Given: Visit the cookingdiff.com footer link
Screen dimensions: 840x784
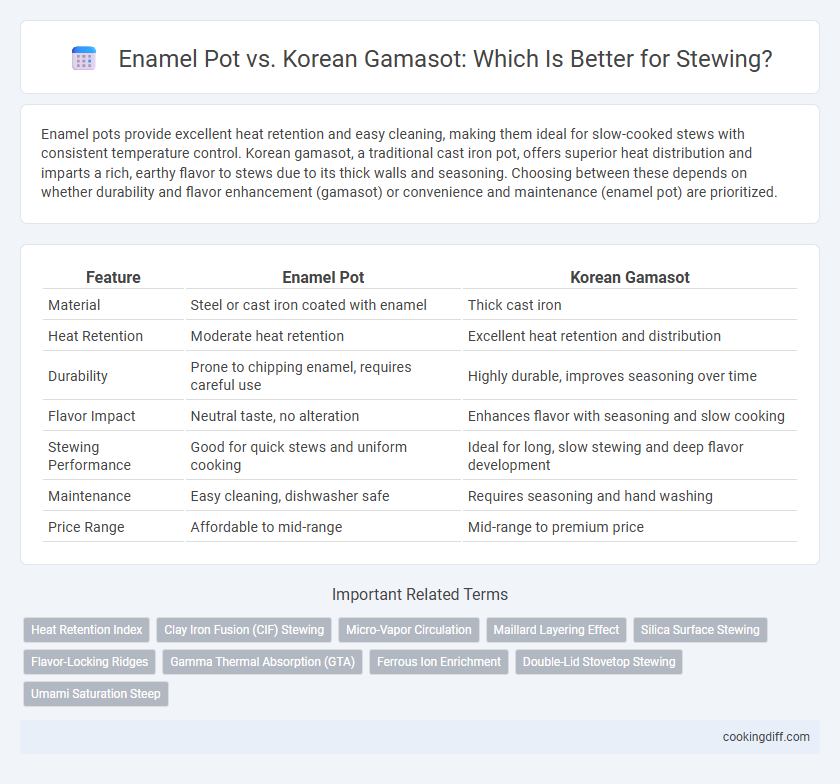Looking at the screenshot, I should point(766,737).
